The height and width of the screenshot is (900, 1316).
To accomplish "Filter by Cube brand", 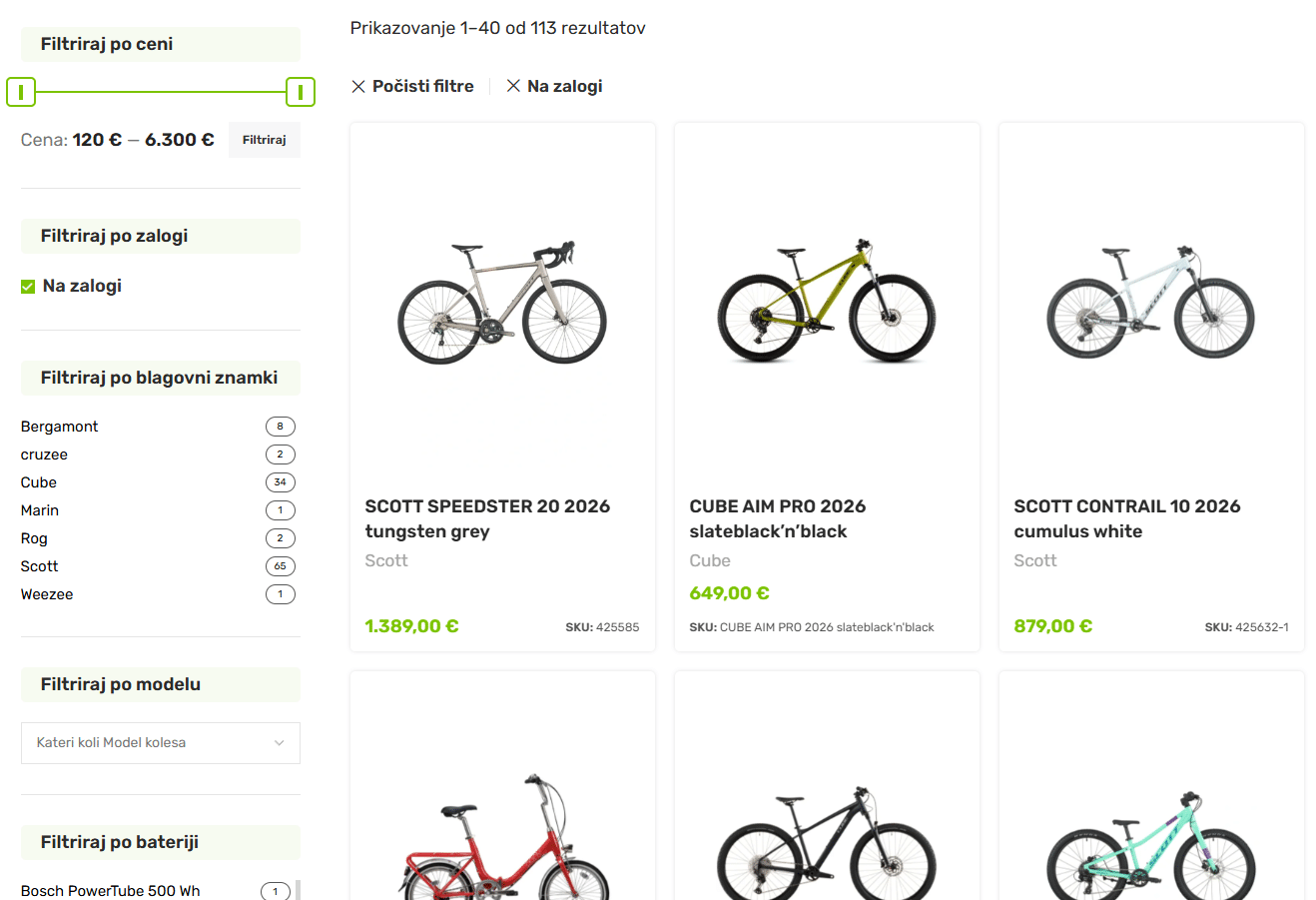I will [39, 482].
